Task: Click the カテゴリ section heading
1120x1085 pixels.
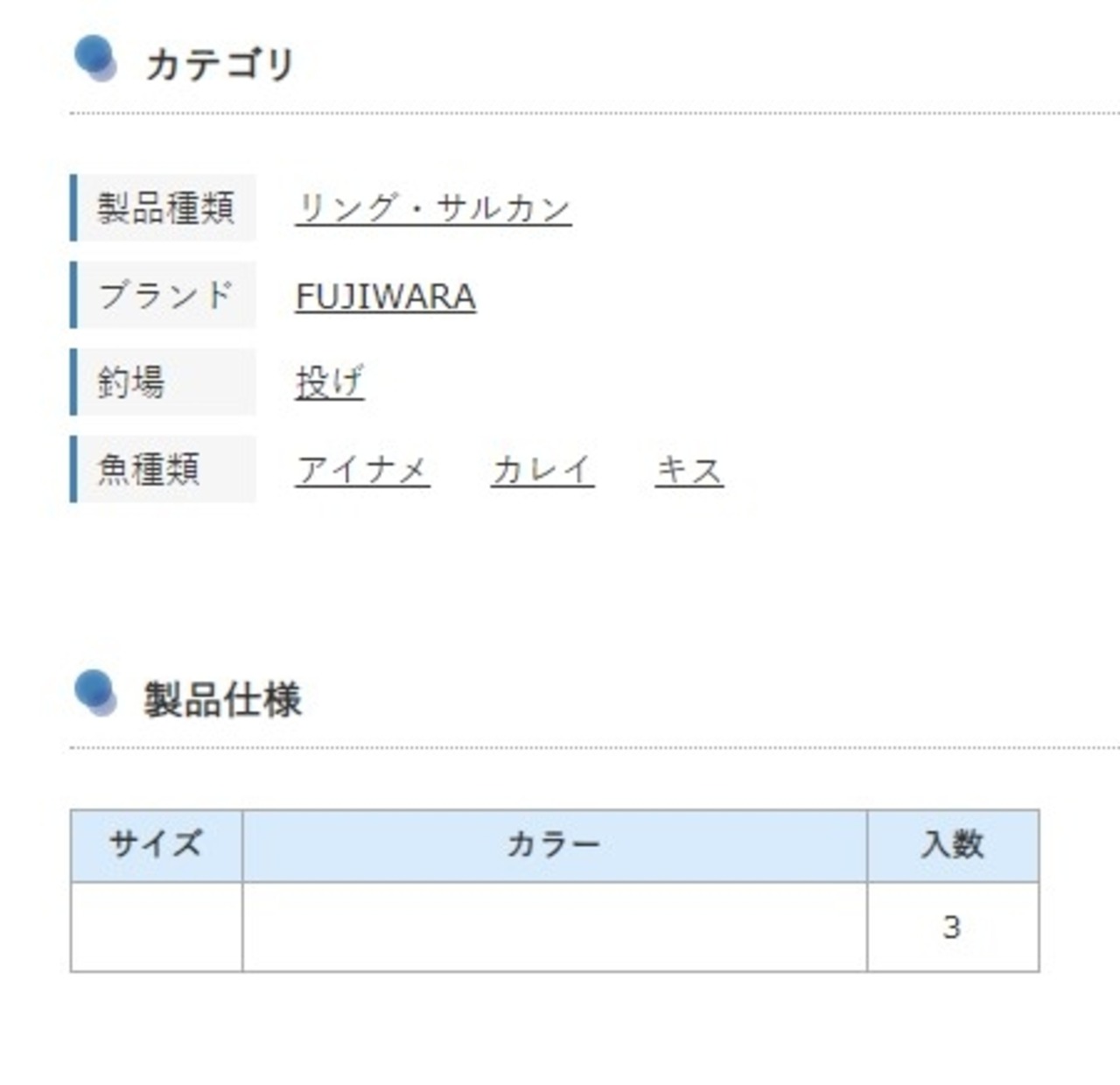Action: [220, 65]
